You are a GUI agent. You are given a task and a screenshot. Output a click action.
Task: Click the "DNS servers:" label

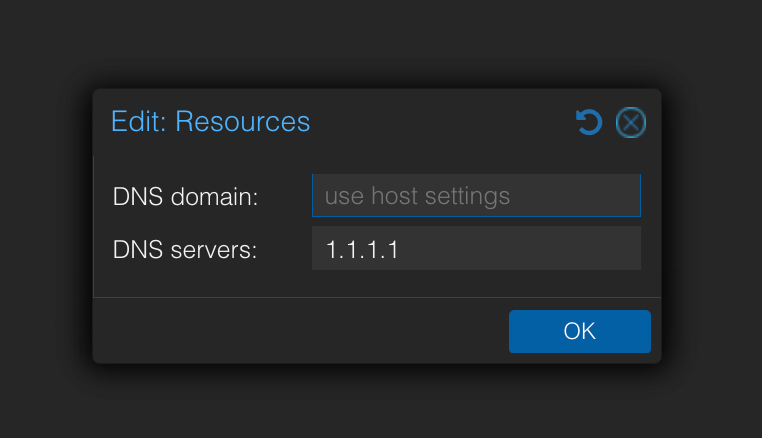tap(185, 249)
